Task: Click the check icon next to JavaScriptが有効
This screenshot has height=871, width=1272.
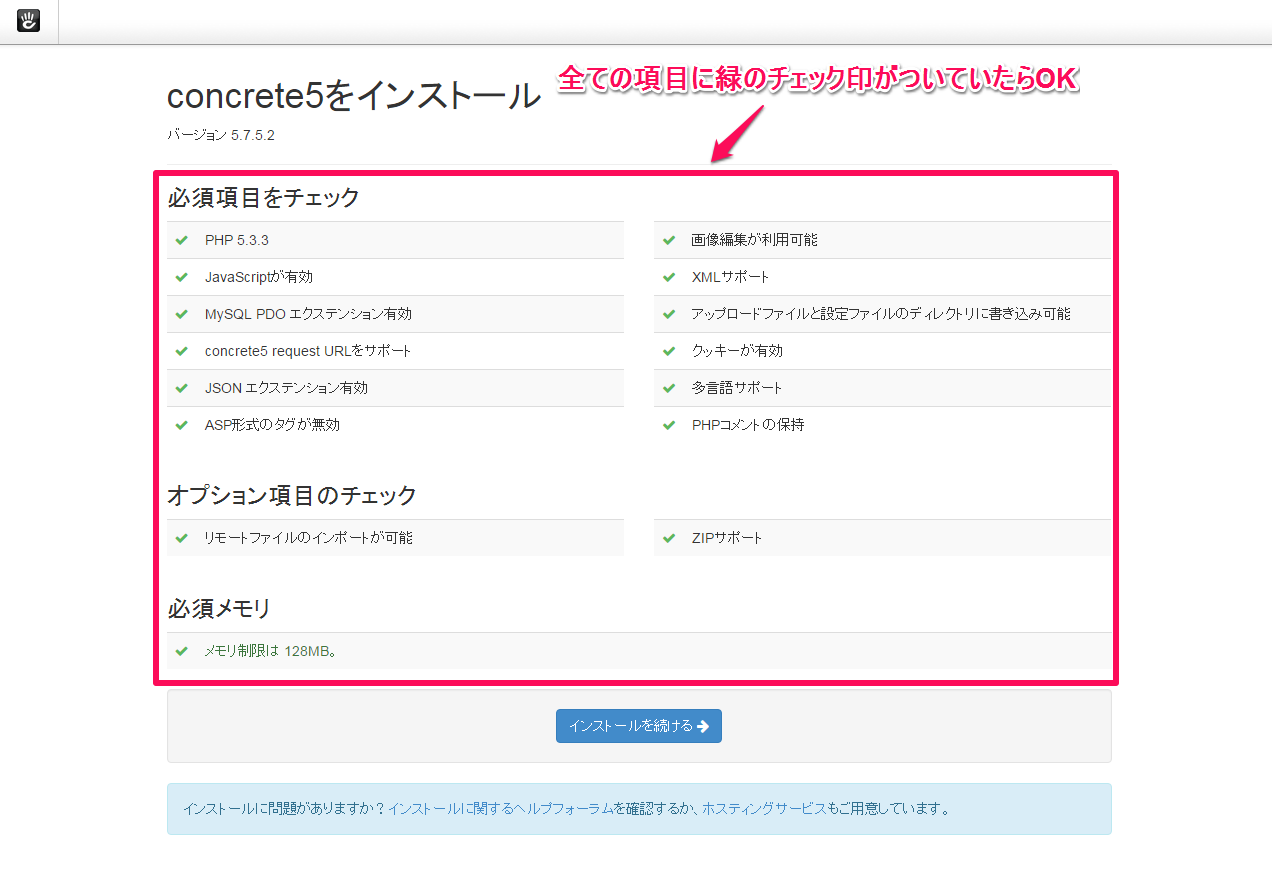Action: (182, 277)
